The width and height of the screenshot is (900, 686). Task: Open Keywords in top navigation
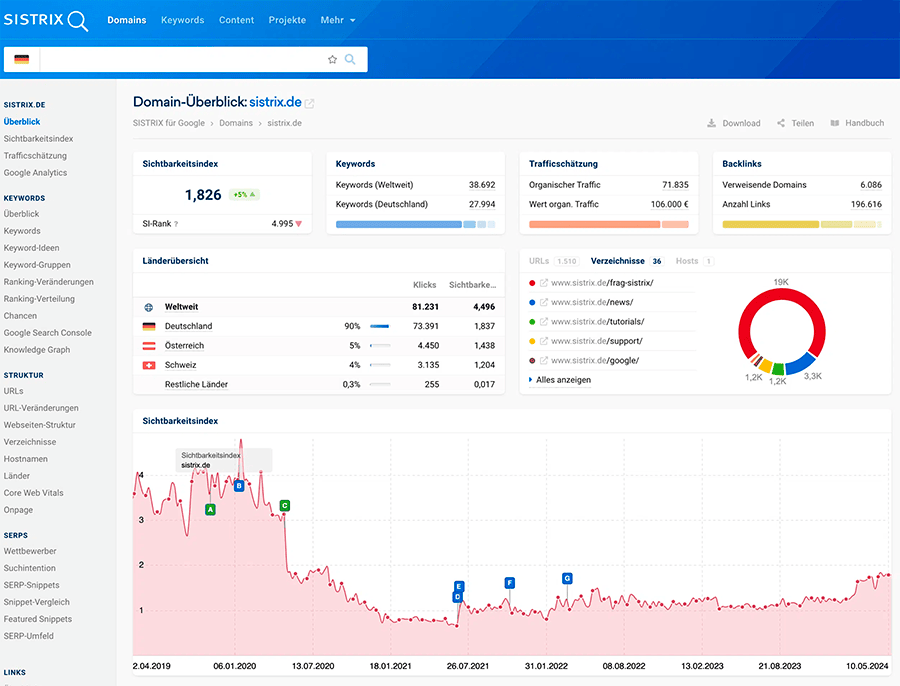click(182, 20)
